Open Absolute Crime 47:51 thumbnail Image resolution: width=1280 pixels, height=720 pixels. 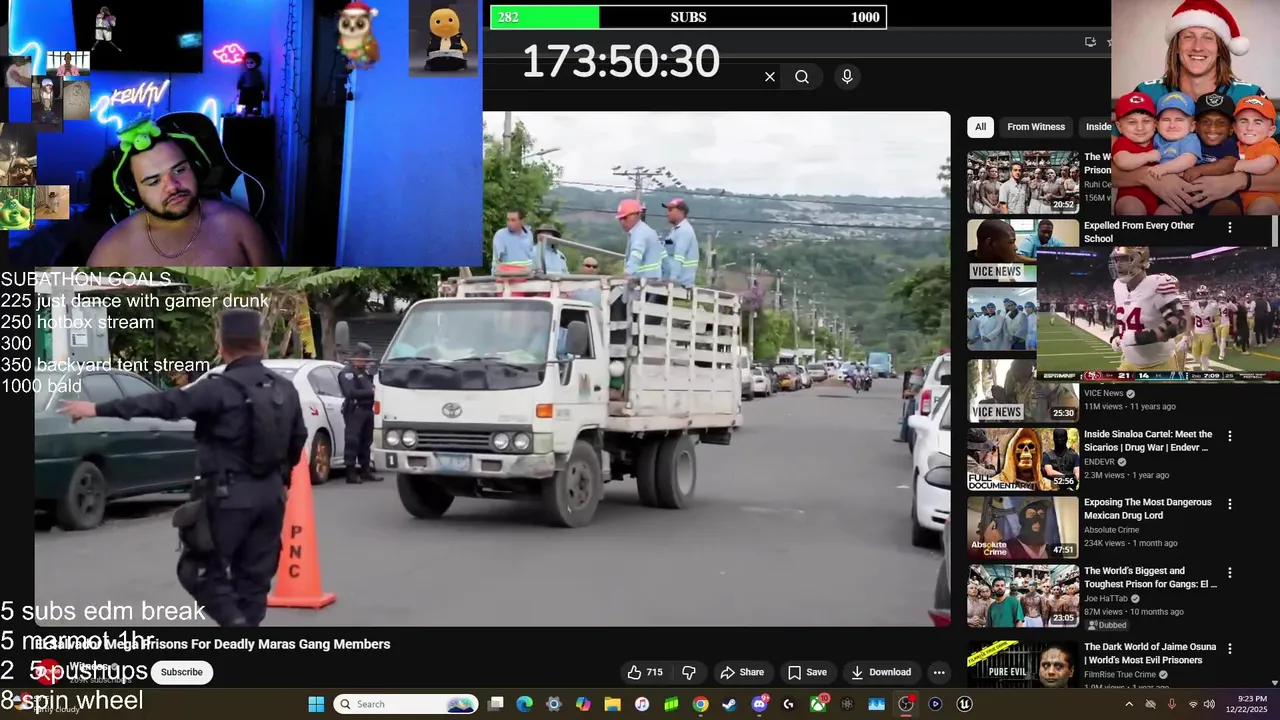point(1023,527)
